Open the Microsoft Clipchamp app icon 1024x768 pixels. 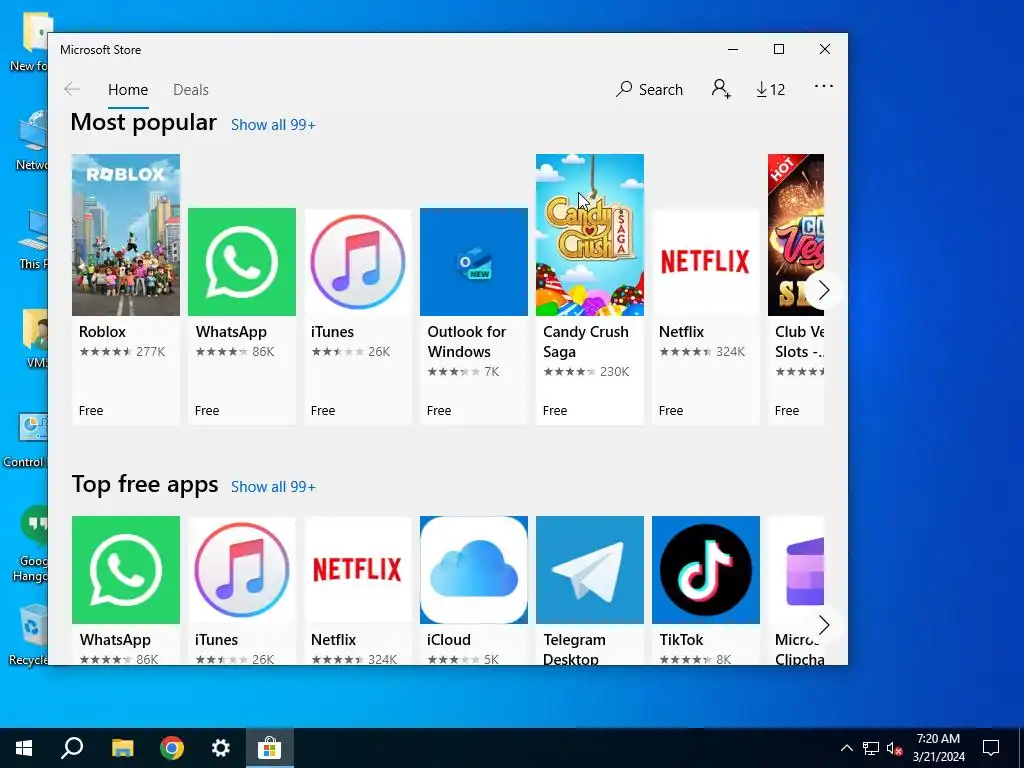[795, 570]
